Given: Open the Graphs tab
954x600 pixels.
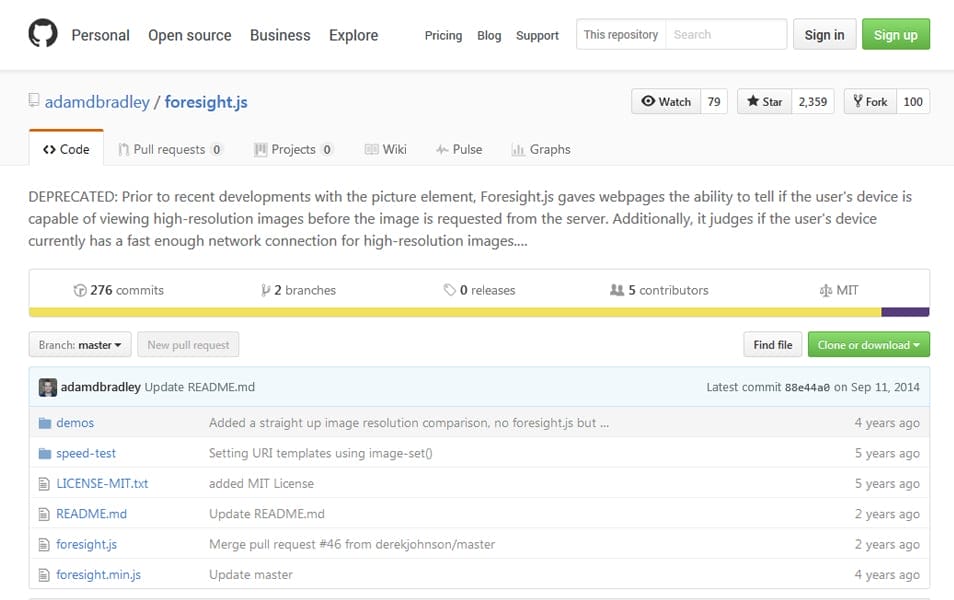Looking at the screenshot, I should click(541, 149).
